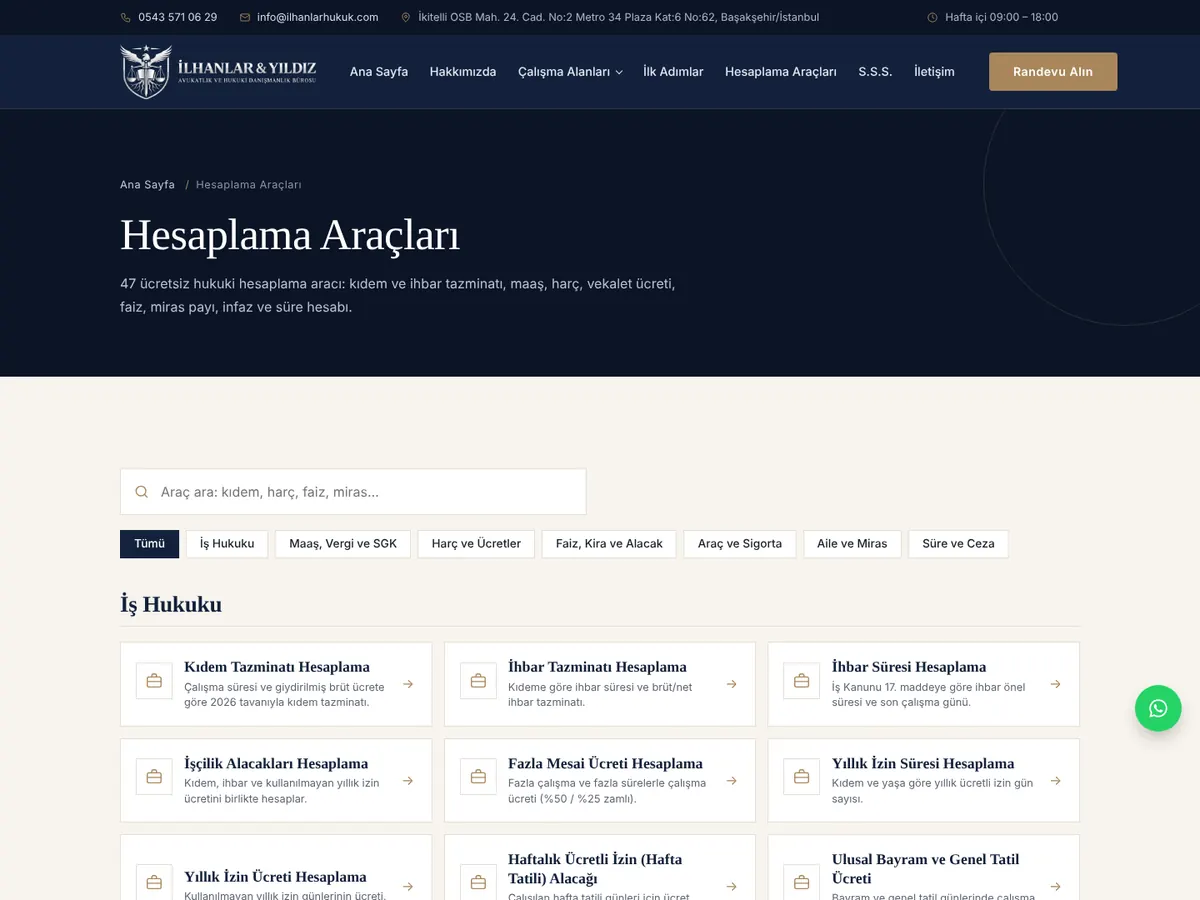1200x900 pixels.
Task: Click the Randevu Alın button
Action: 1053,72
